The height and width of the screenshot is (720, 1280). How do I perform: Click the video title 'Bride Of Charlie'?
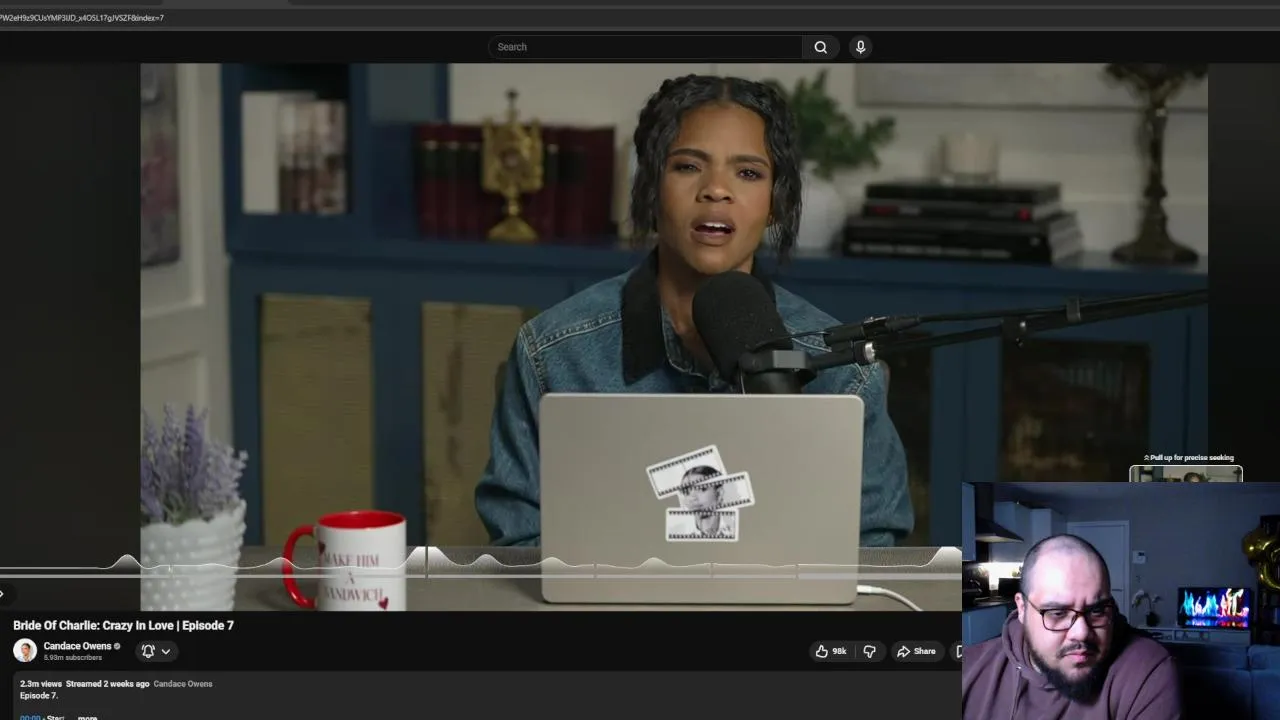click(x=123, y=625)
